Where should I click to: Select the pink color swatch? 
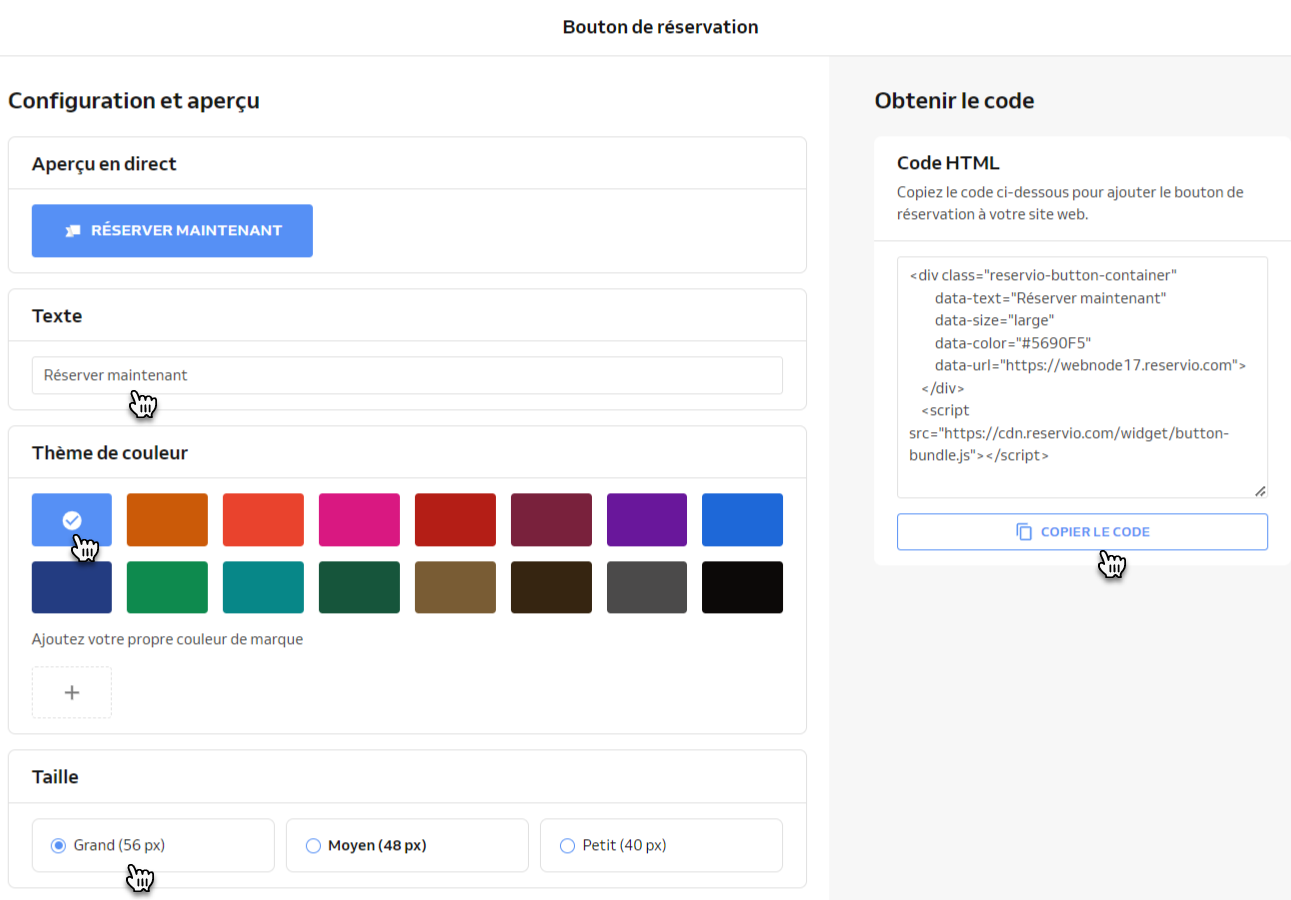click(x=359, y=520)
